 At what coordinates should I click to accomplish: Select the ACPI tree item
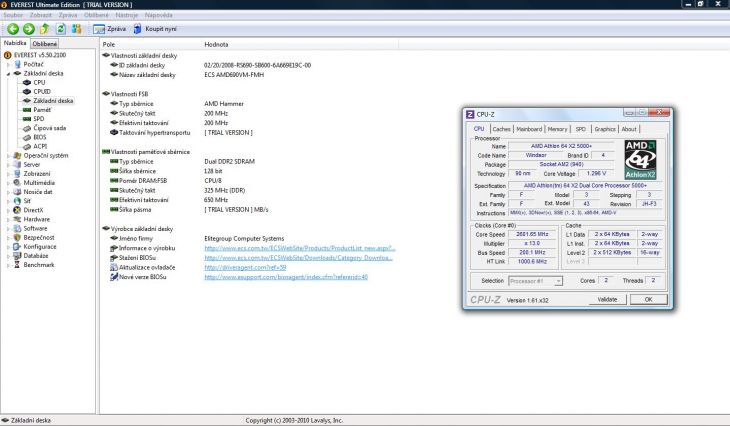(40, 146)
